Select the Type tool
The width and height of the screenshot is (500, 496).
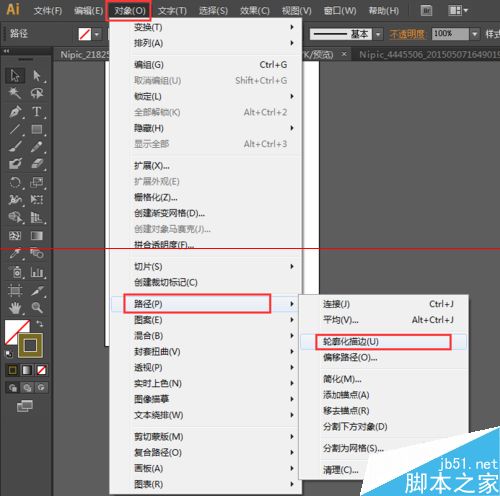[37, 111]
